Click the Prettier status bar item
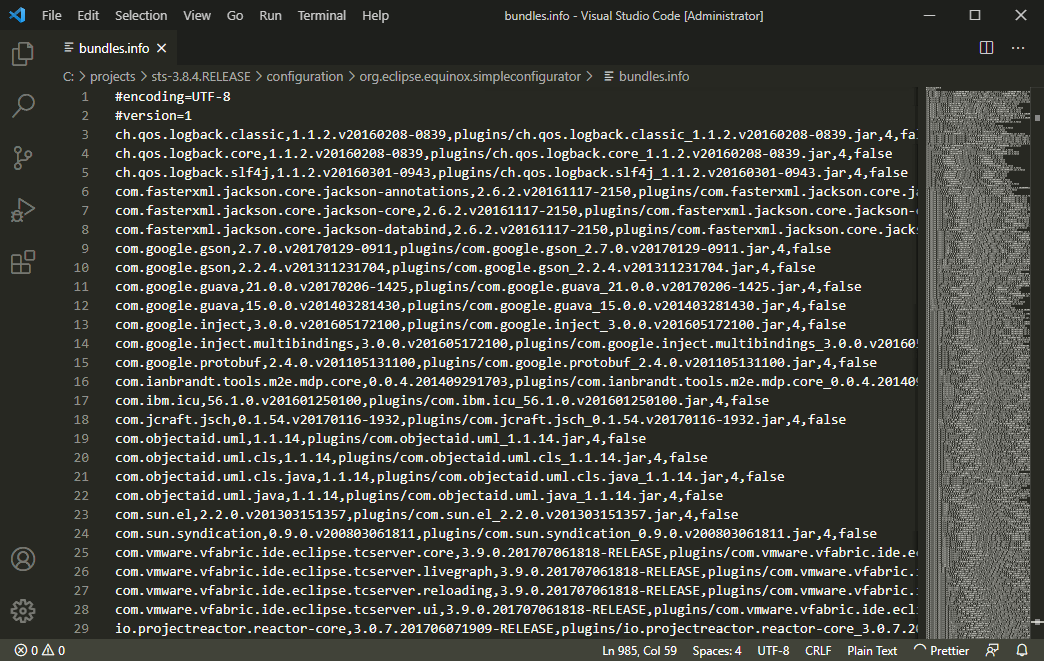Screen dimensions: 1044x661 [941, 650]
